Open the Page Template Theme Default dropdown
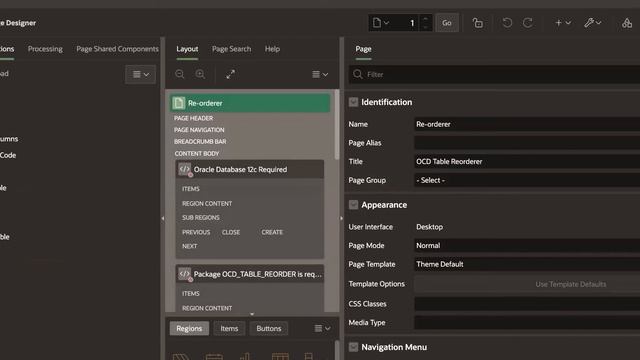This screenshot has height=360, width=640. click(527, 264)
